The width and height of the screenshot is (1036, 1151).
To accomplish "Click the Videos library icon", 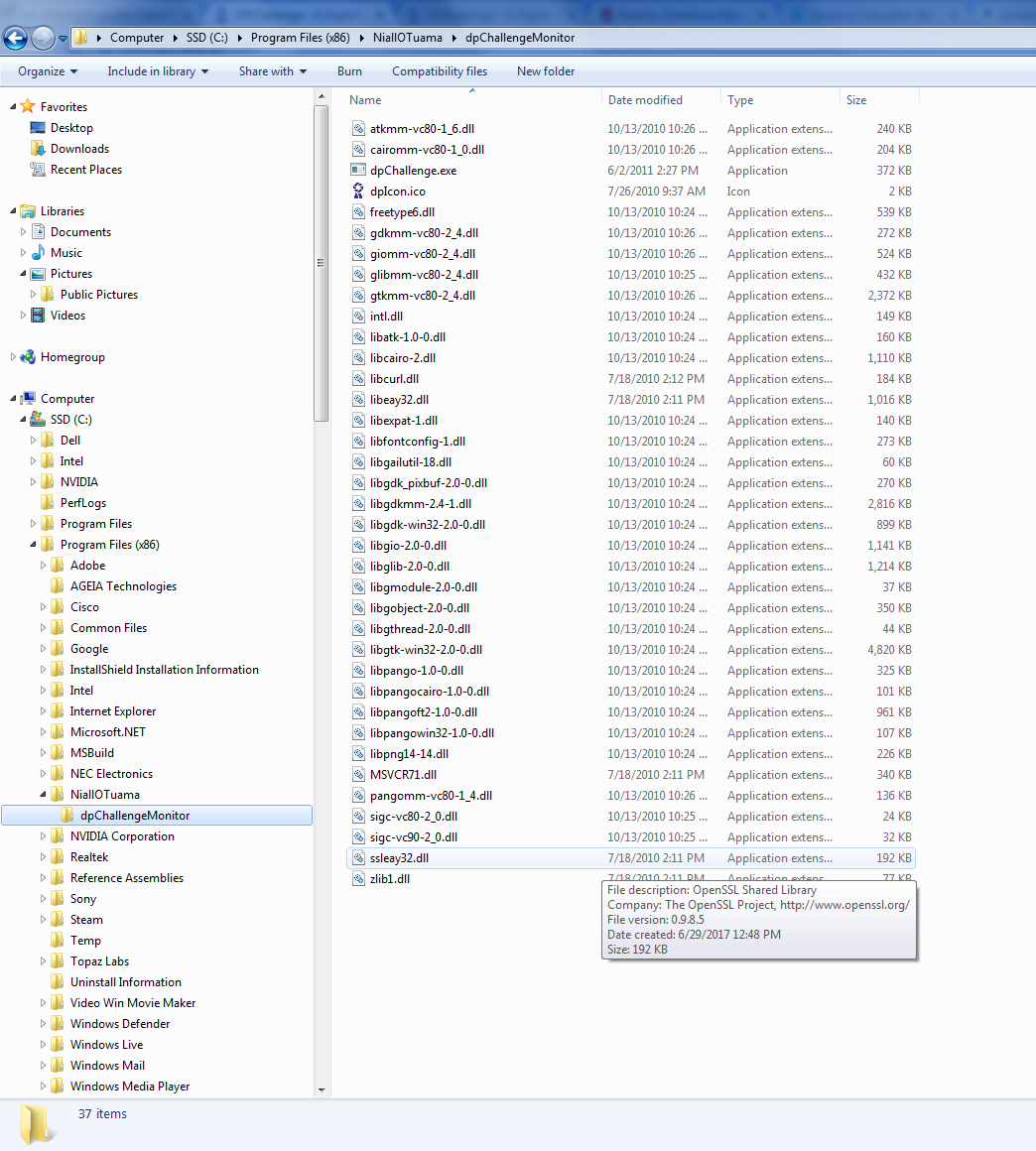I will 38,315.
